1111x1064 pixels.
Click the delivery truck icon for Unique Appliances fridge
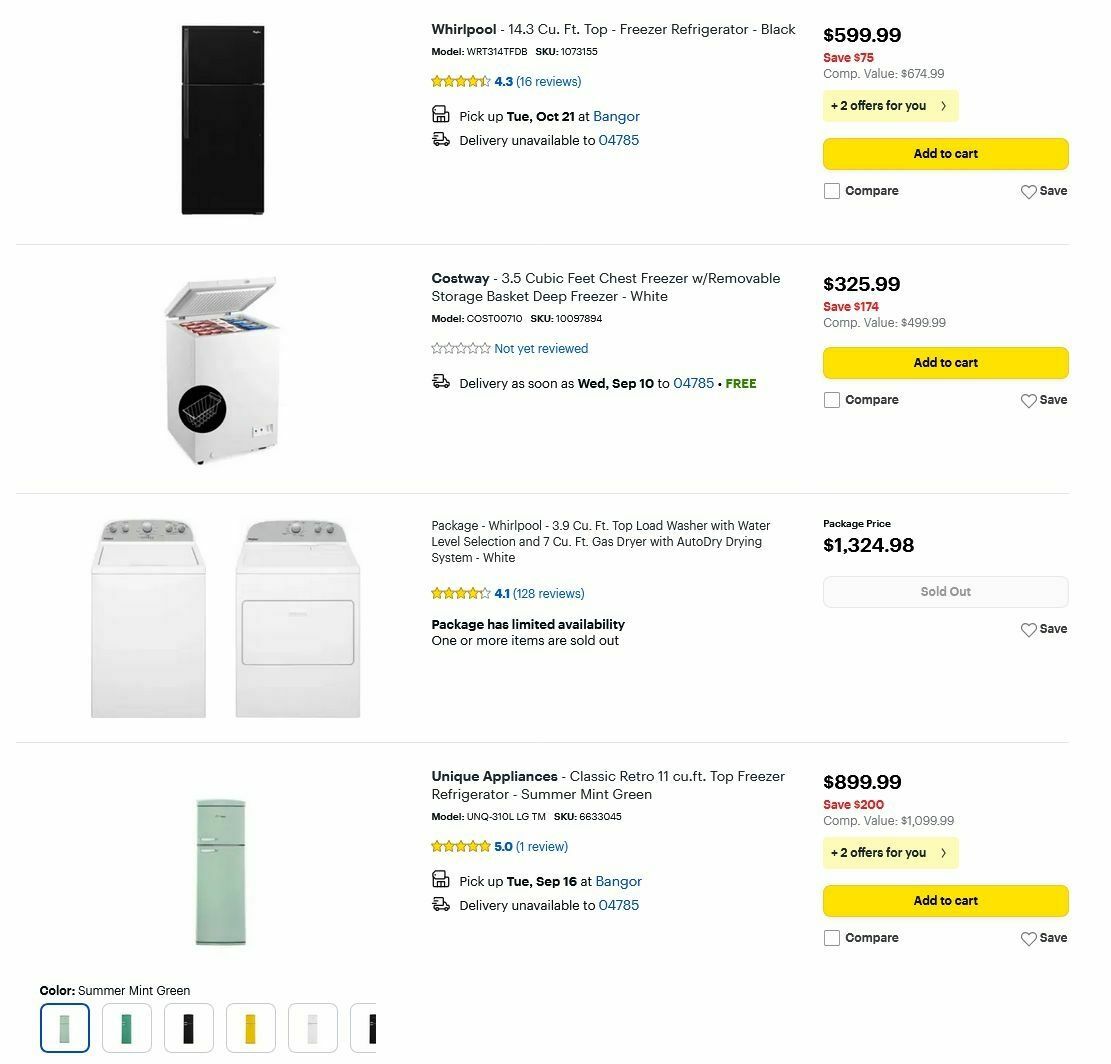click(x=441, y=904)
